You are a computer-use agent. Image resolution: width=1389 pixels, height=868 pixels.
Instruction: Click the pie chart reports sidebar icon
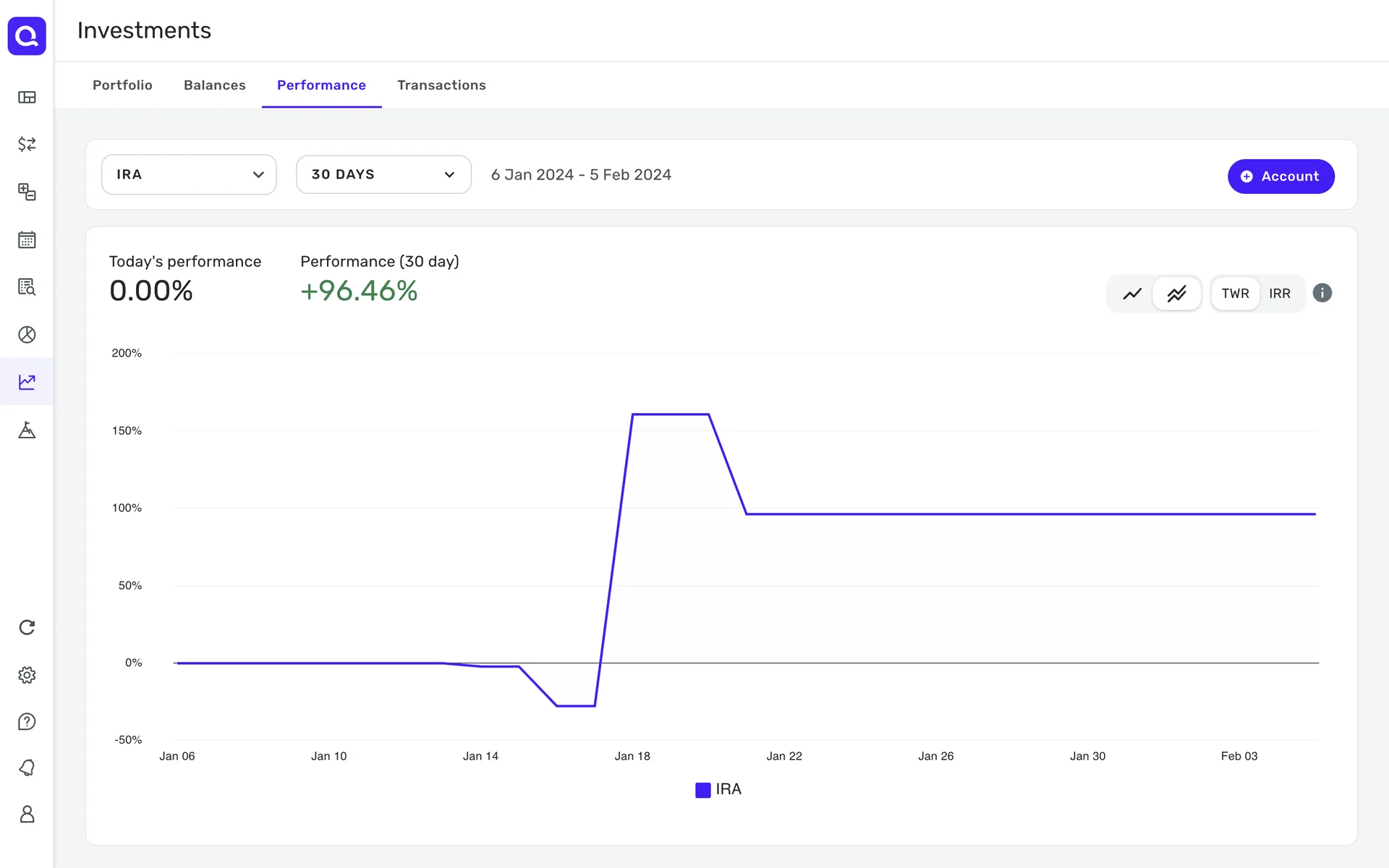point(27,334)
